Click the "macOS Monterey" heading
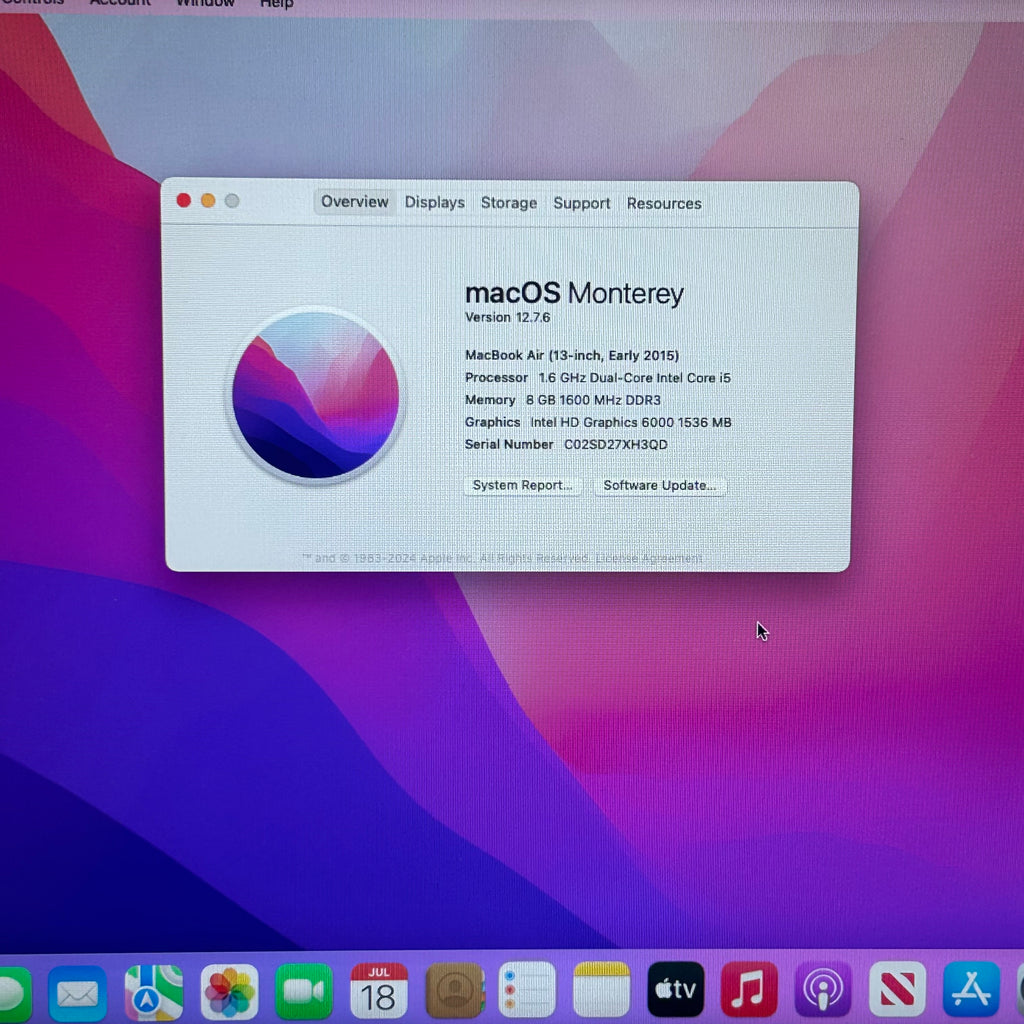The width and height of the screenshot is (1024, 1024). pyautogui.click(x=574, y=293)
